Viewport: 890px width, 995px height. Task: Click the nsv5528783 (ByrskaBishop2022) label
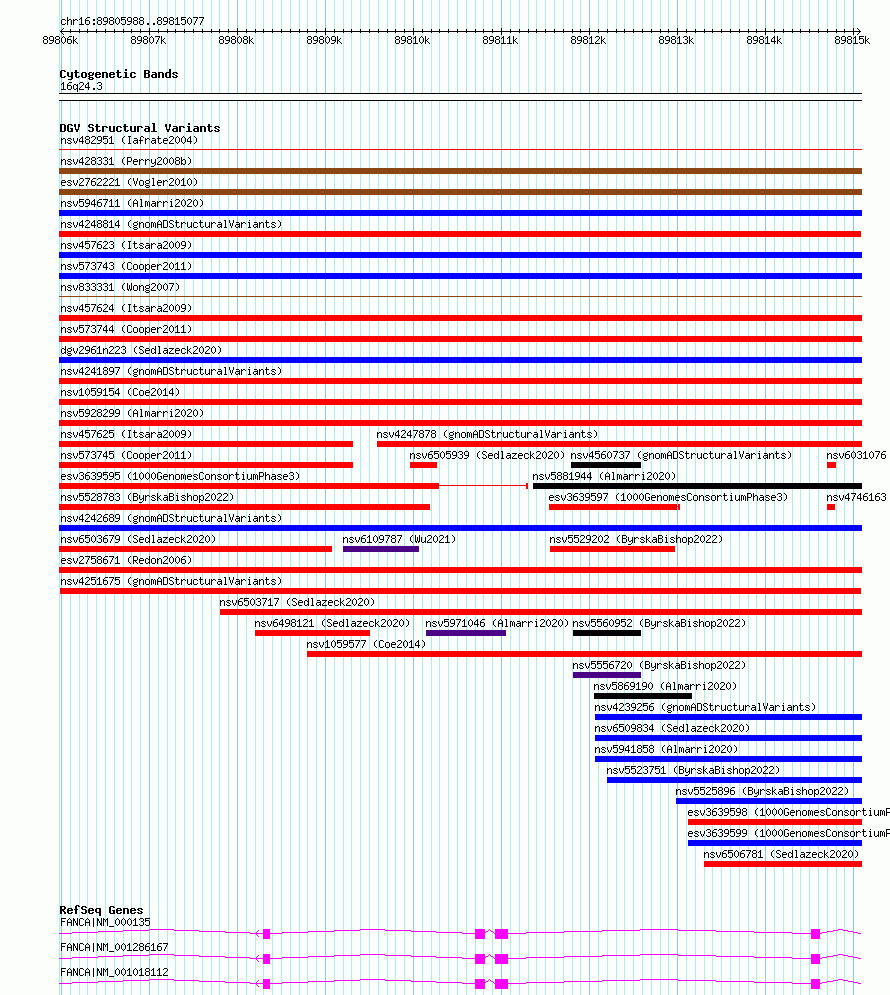[147, 496]
